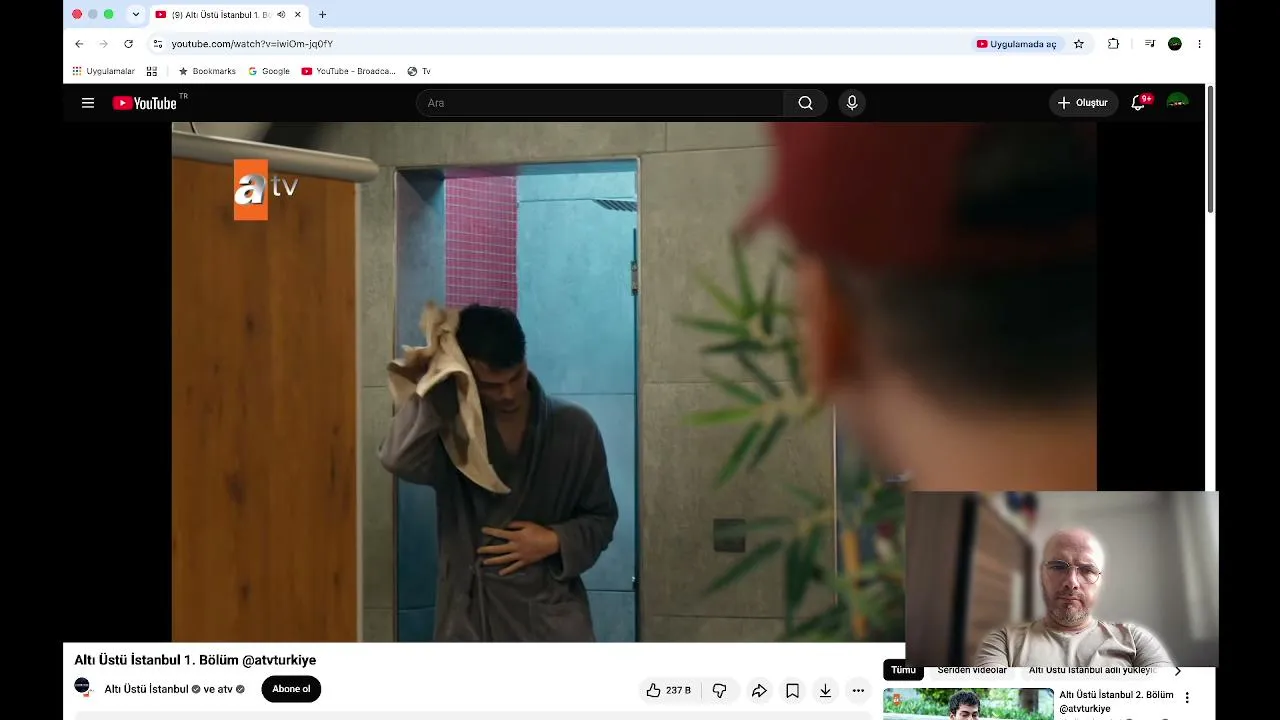Click the video title Altı Üstü İstanbul 1. Bölüm
The image size is (1280, 720).
coord(195,660)
